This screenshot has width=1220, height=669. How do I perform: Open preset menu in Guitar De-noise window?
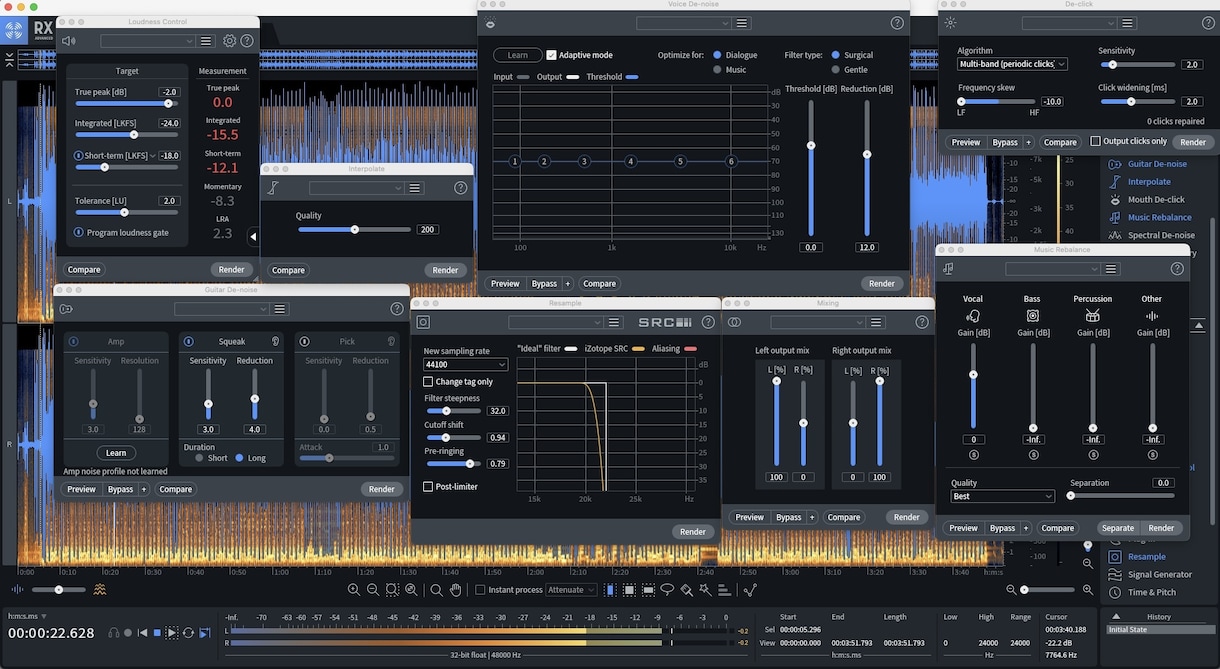click(280, 309)
